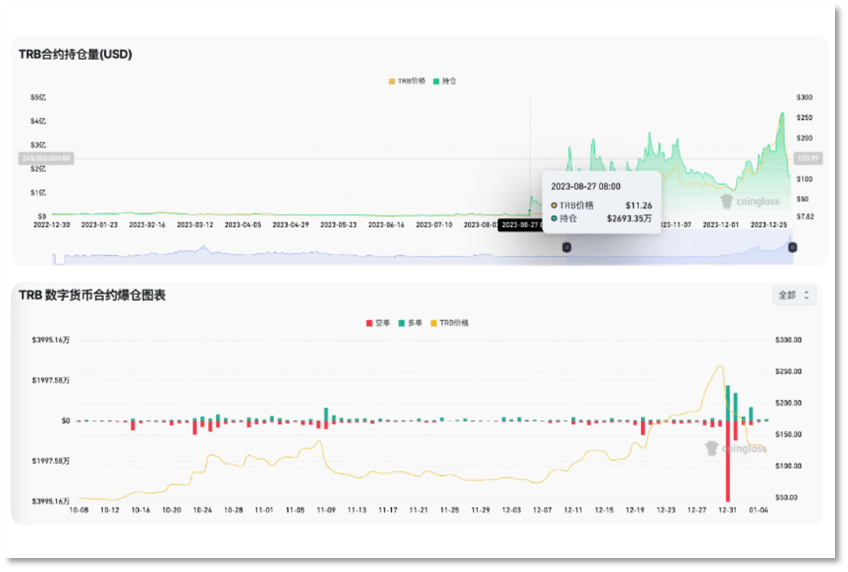Toggle the TRB价格 legend in the liquidation chart

click(449, 323)
